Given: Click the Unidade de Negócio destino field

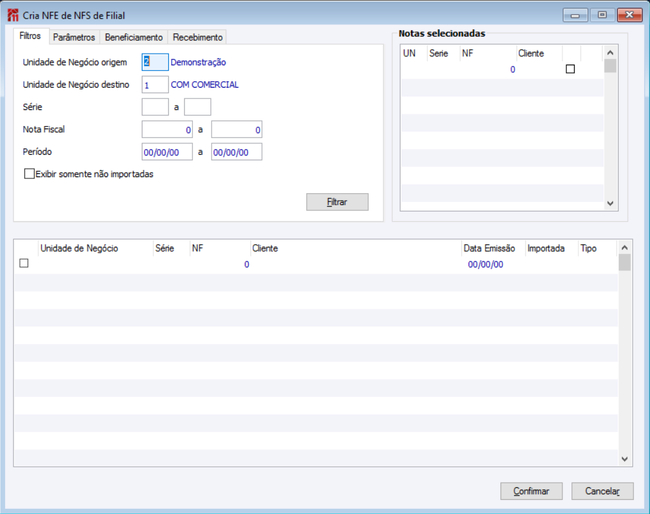Looking at the screenshot, I should pos(155,85).
